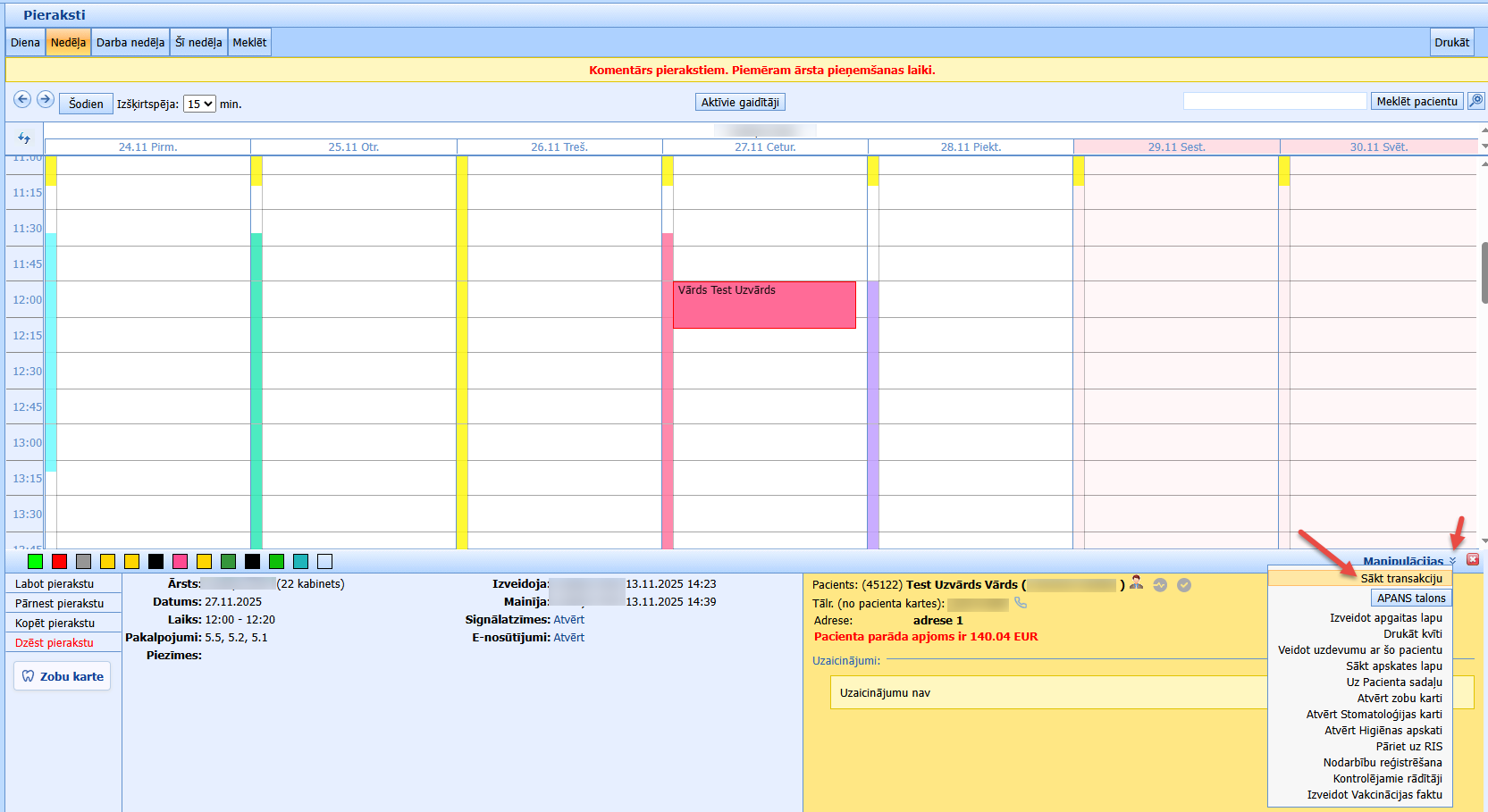Choose Atvērt Higiēnas apskati
Image resolution: width=1488 pixels, height=812 pixels.
pos(1383,730)
